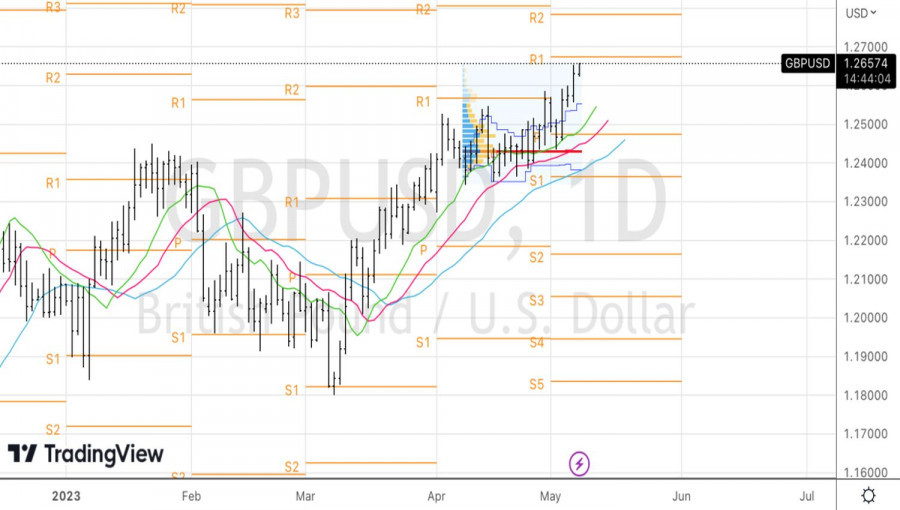The image size is (900, 510).
Task: Select the S5 pivot level label
Action: point(536,384)
